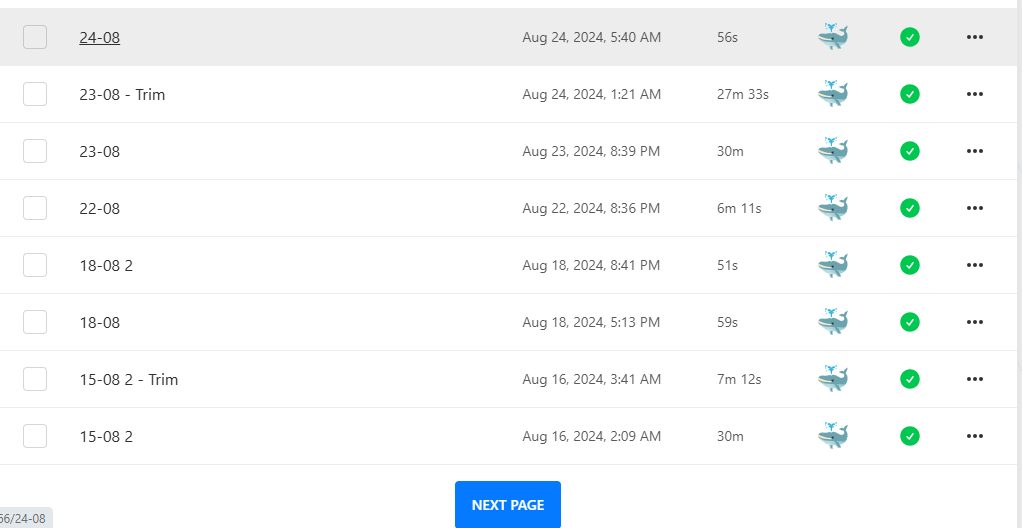
Task: Open three-dot menu for 22-08
Action: coord(975,208)
